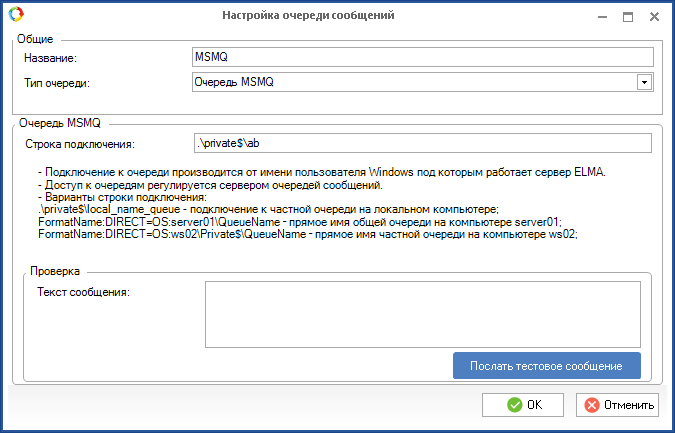
Task: Click inside the Название field containing MSMQ
Action: click(423, 57)
